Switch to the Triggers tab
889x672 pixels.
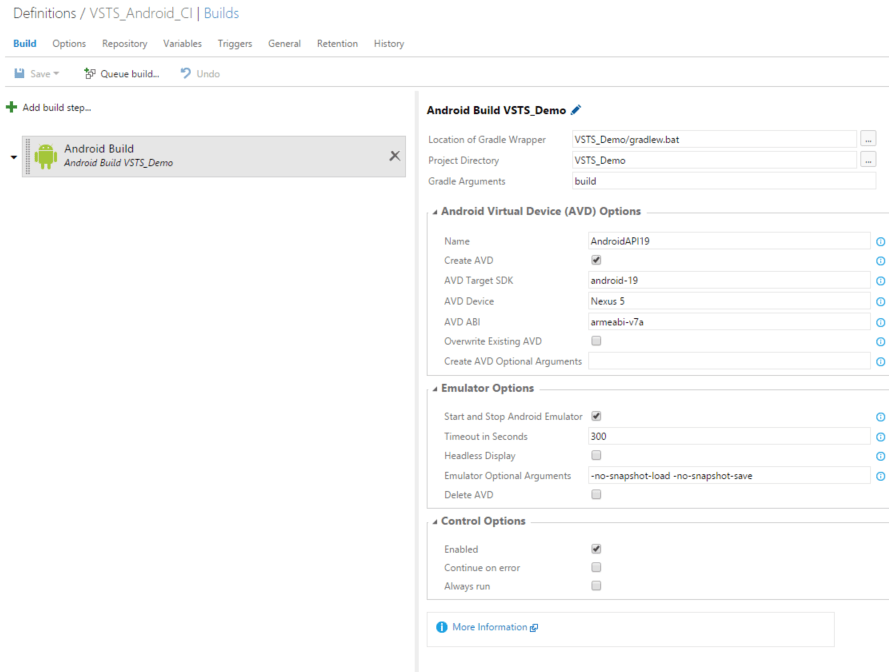235,44
